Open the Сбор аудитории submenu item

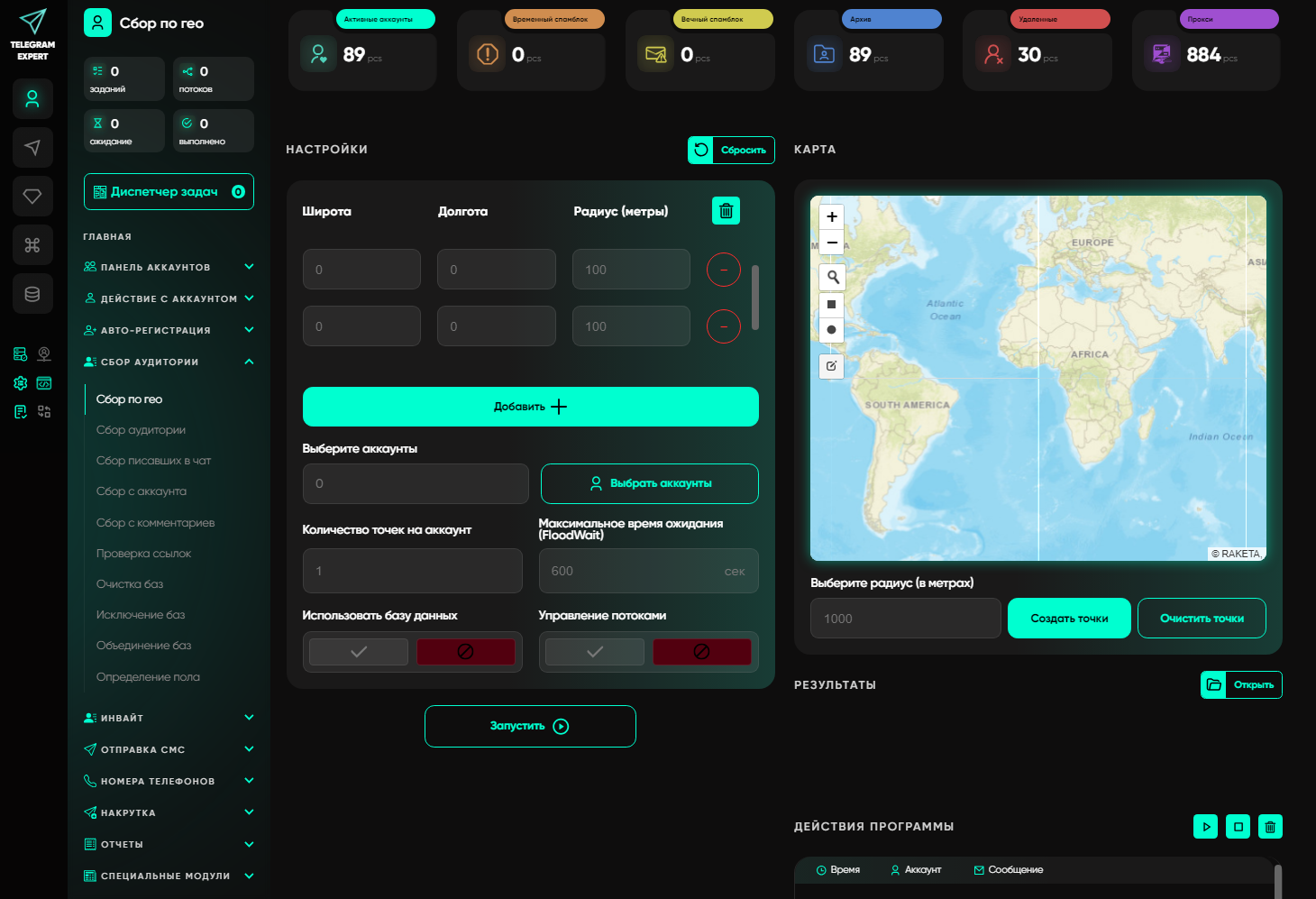point(141,430)
